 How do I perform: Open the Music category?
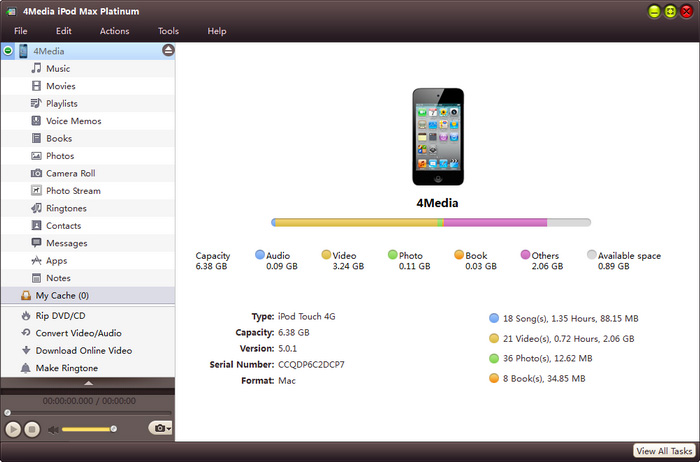pos(88,68)
